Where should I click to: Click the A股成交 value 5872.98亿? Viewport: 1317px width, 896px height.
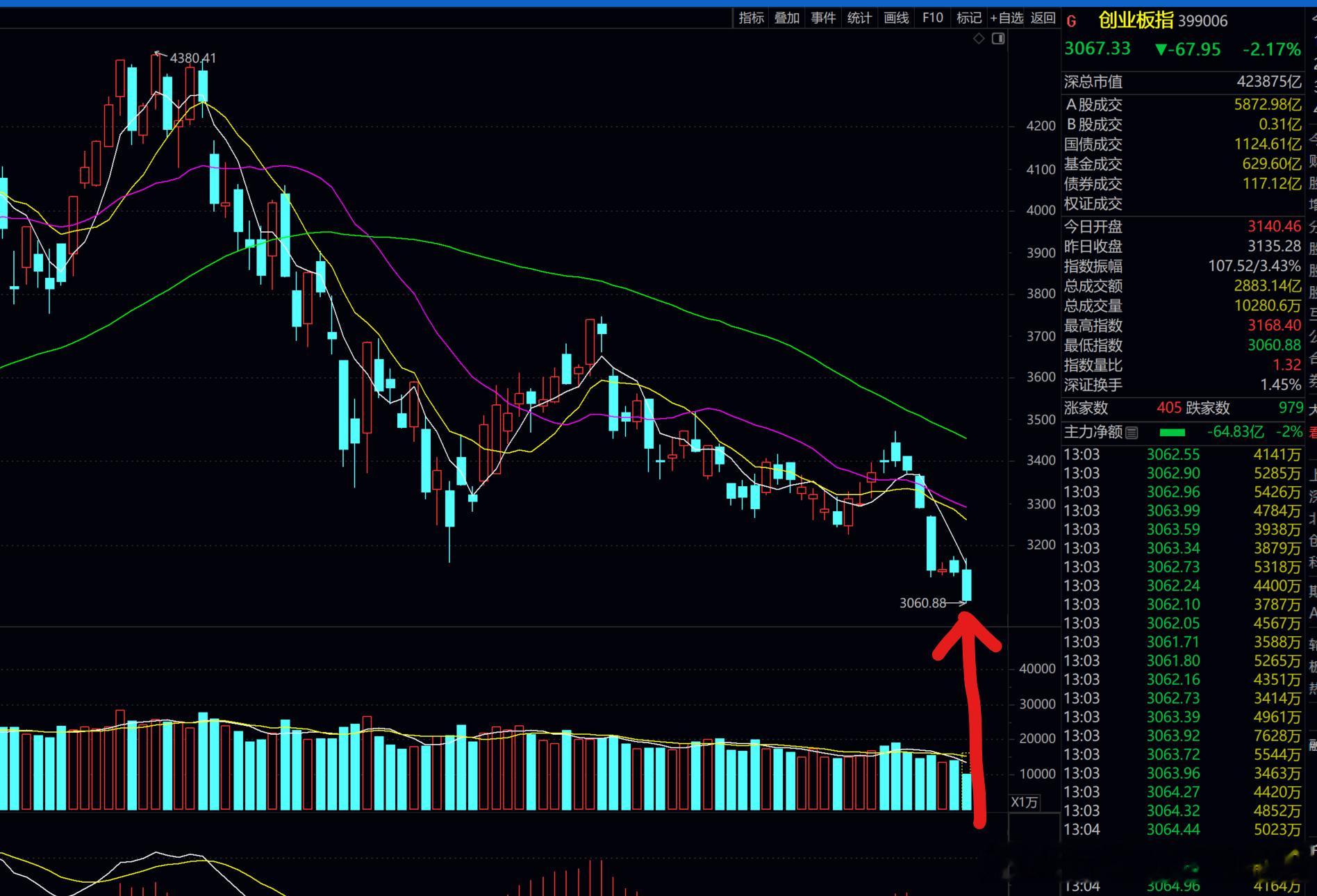coord(1268,105)
